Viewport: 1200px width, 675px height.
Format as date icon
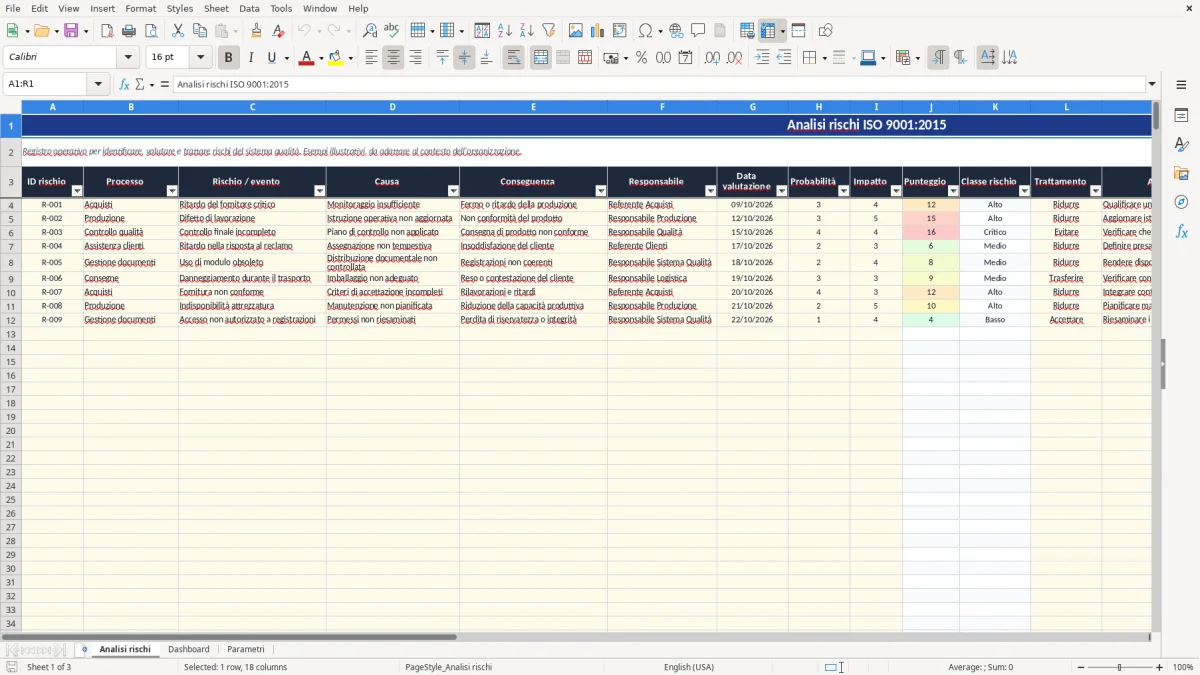[685, 58]
